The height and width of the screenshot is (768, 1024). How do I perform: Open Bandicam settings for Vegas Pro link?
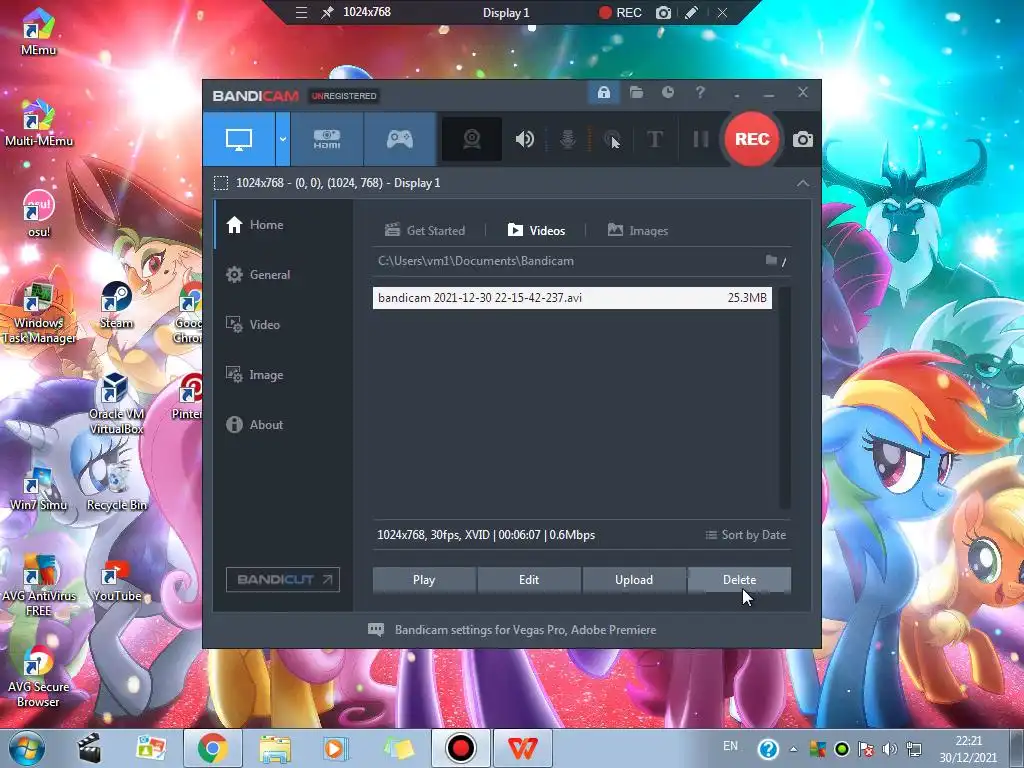(x=512, y=630)
